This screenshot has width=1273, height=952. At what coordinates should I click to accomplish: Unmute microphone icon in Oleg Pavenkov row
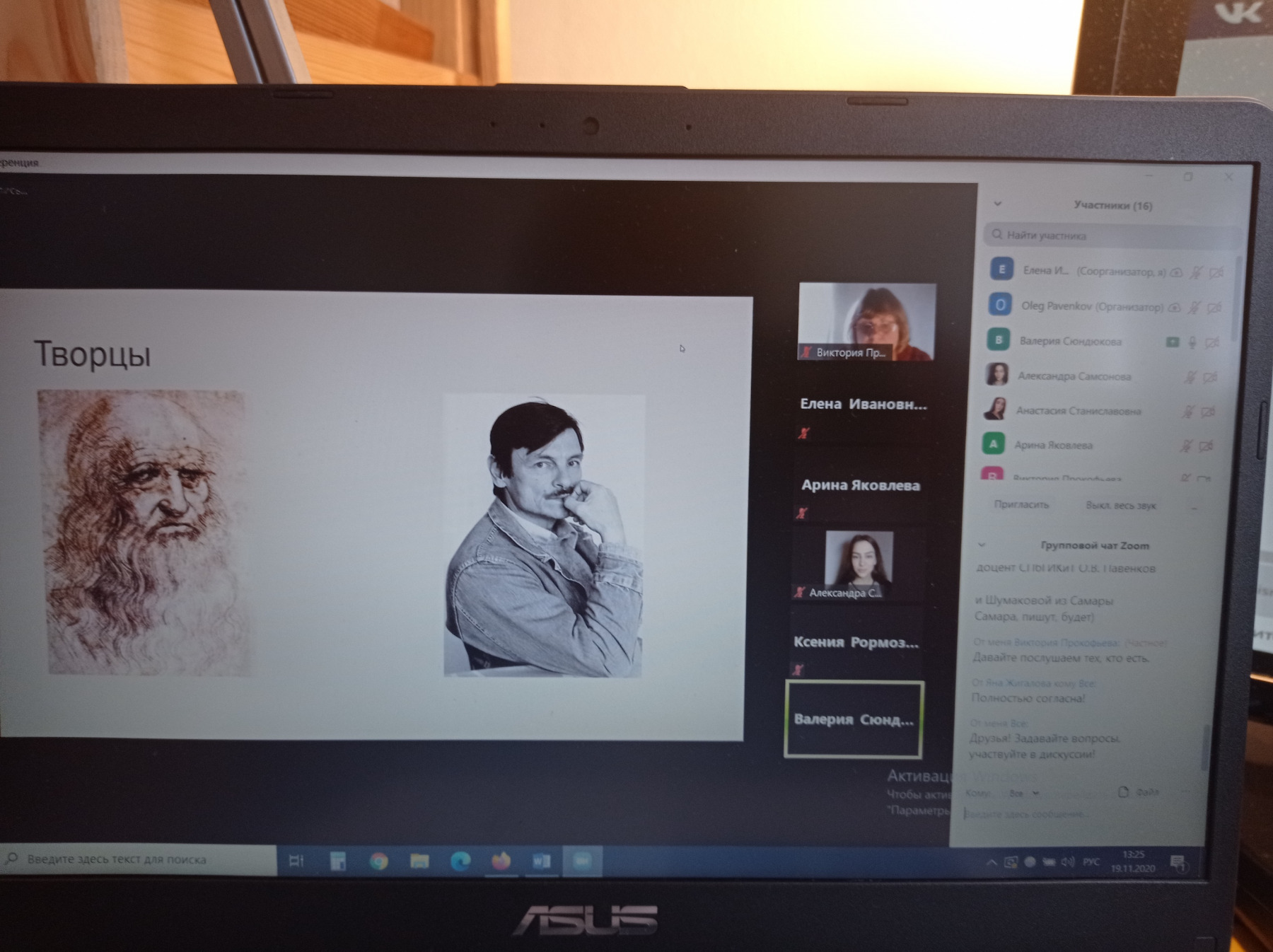pos(1194,308)
